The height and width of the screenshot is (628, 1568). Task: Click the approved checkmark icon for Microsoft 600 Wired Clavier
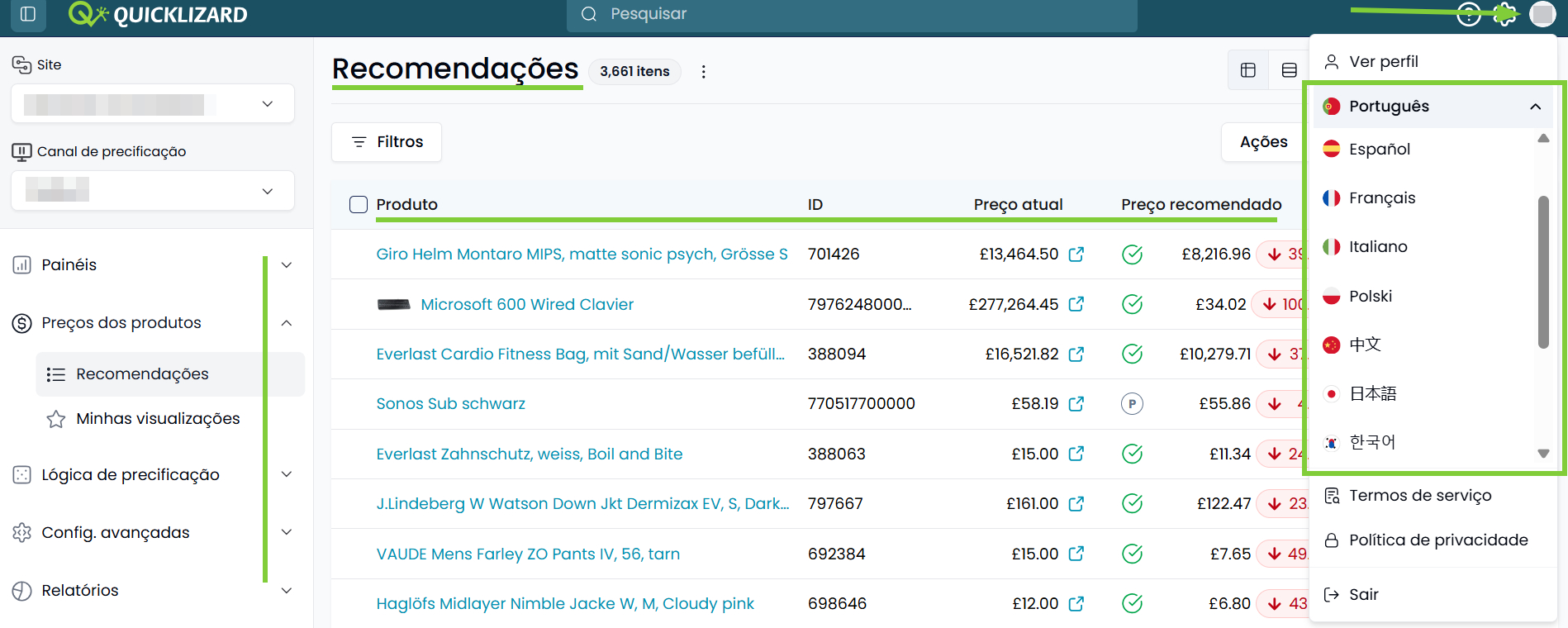(1132, 304)
